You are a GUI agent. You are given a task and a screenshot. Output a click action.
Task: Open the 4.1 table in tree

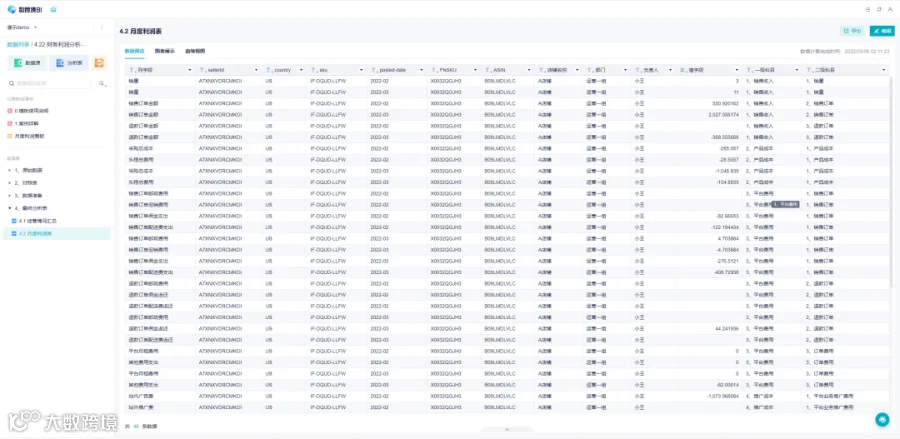click(x=34, y=221)
